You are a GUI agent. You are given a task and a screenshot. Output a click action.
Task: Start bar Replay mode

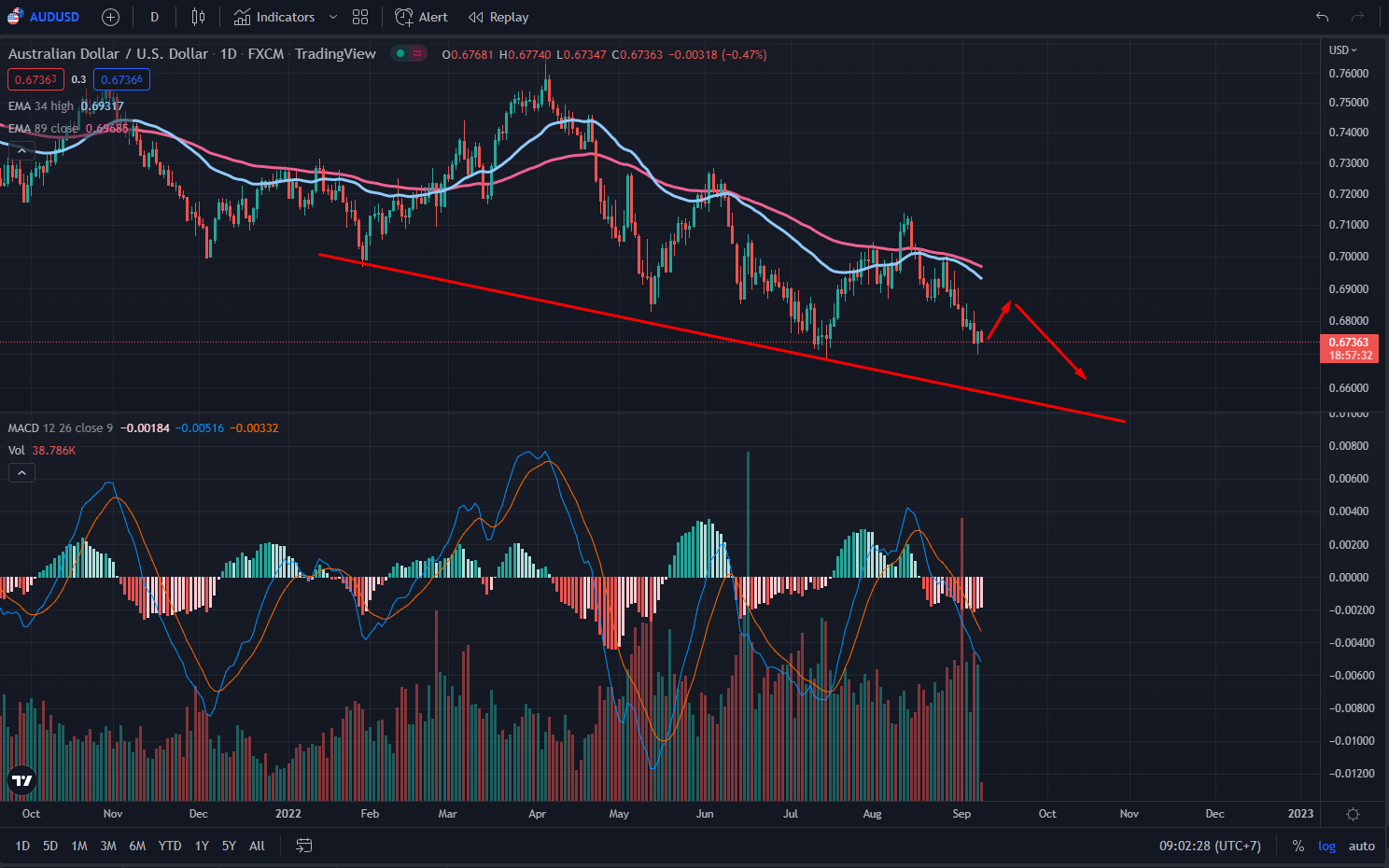click(498, 17)
